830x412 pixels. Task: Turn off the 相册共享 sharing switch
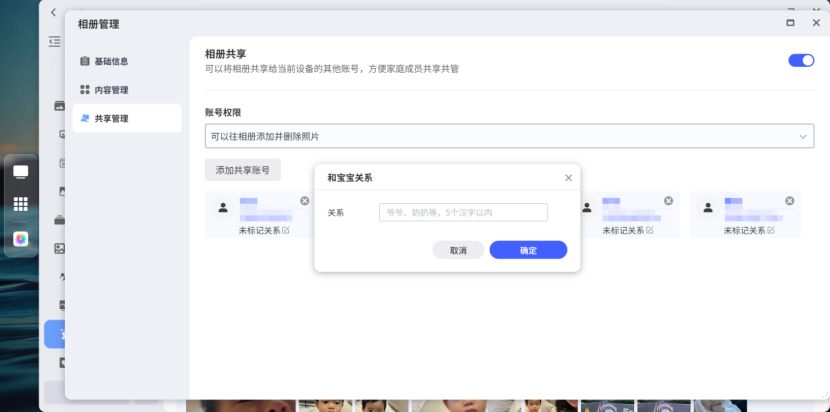click(x=801, y=60)
